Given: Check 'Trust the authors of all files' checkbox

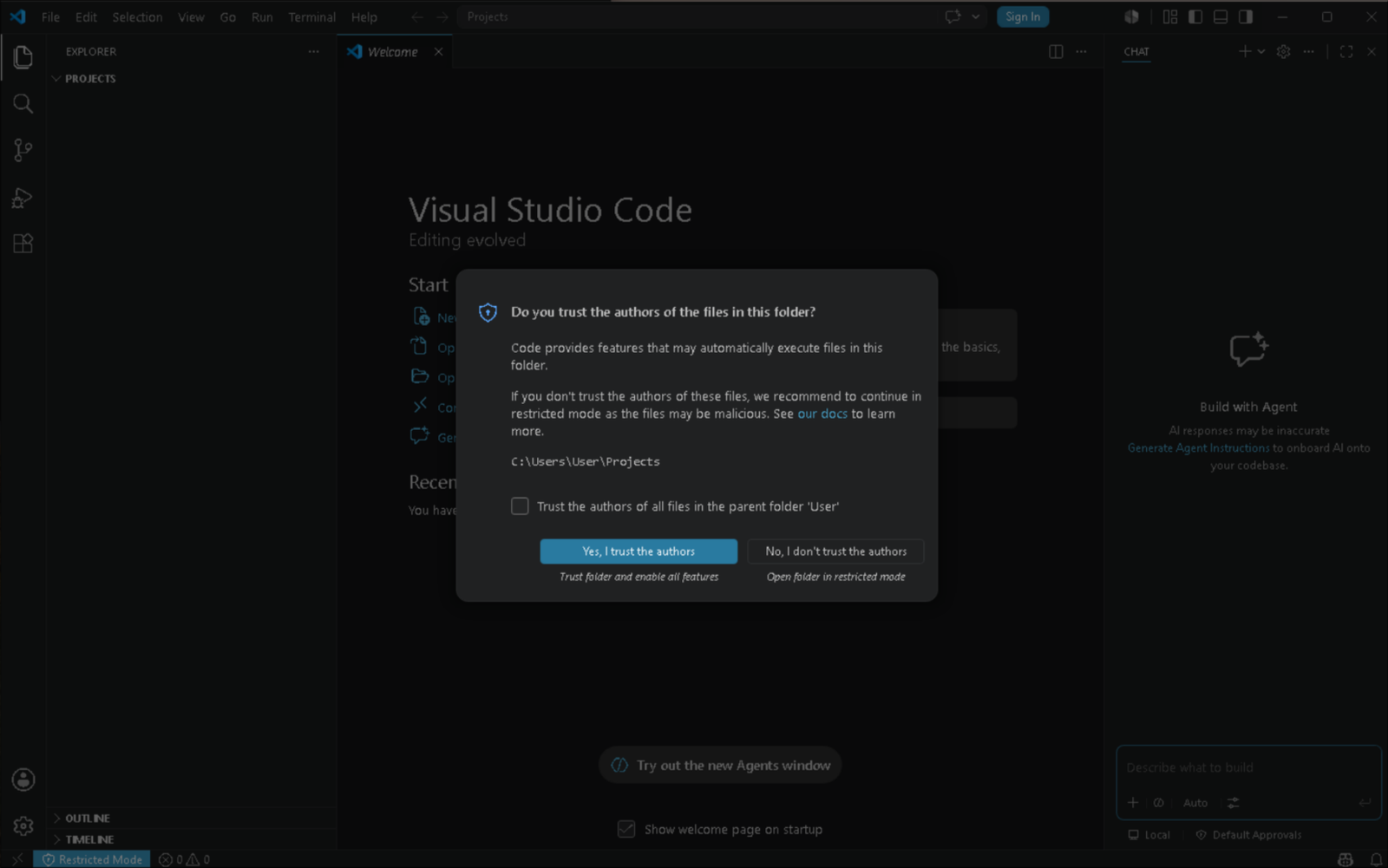Looking at the screenshot, I should tap(520, 506).
